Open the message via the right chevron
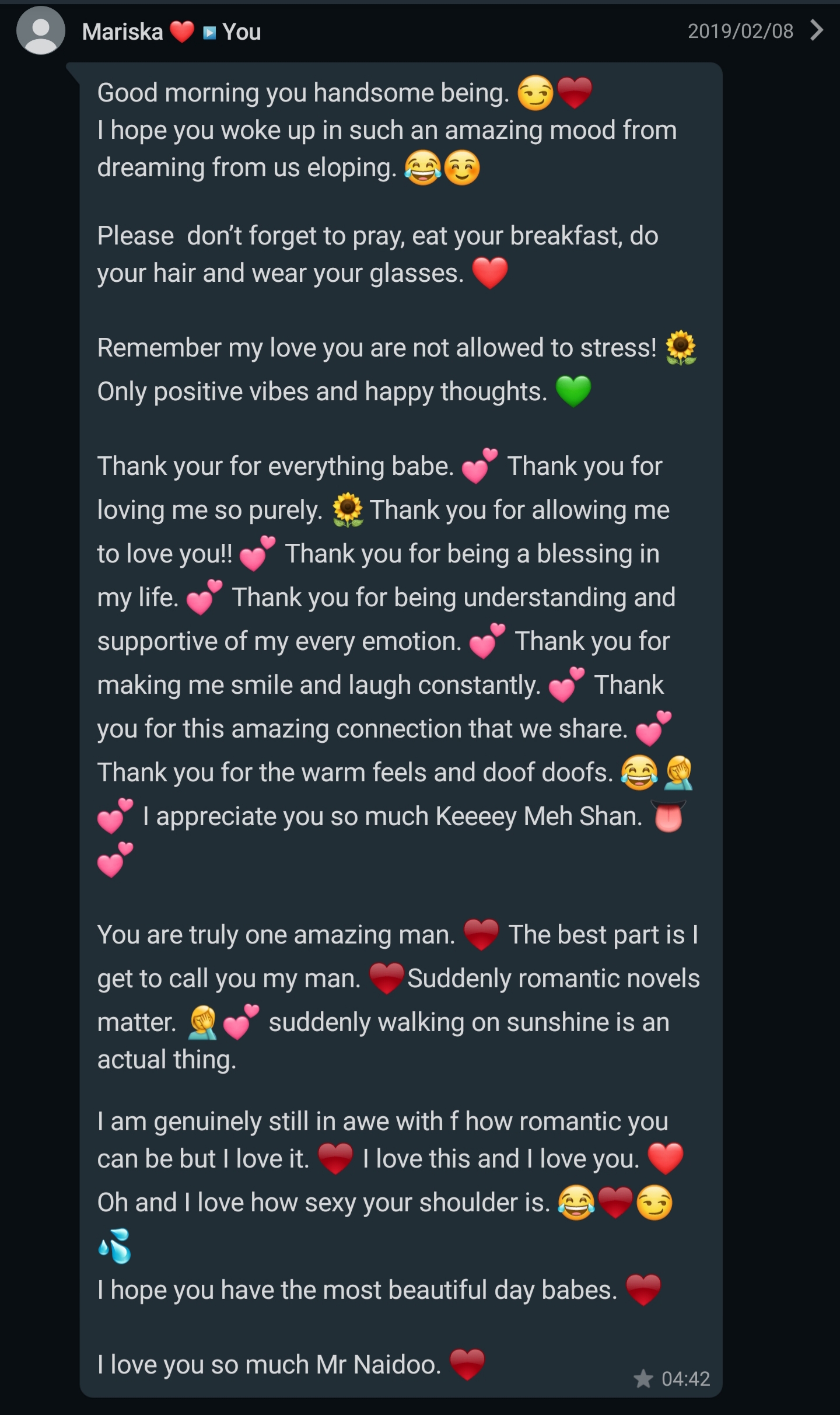 [817, 30]
